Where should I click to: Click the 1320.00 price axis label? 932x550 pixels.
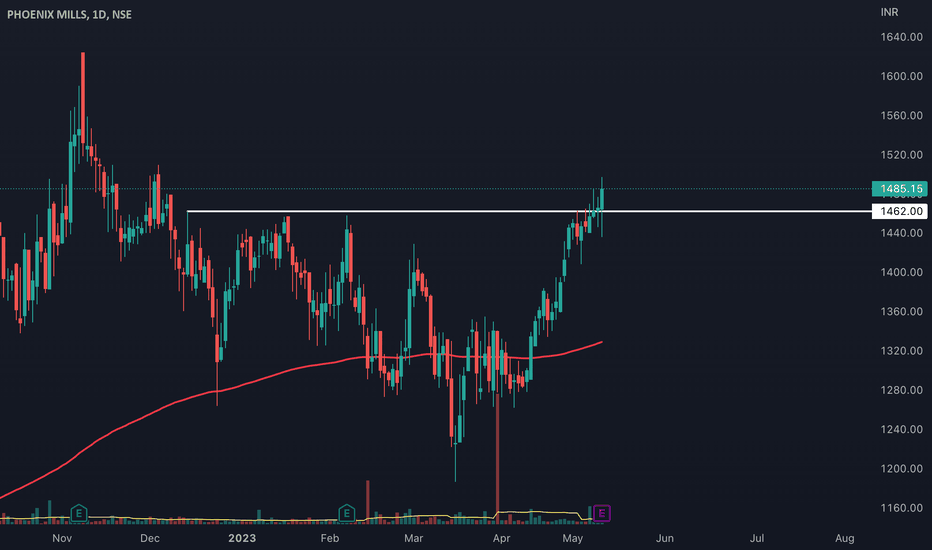pos(901,351)
